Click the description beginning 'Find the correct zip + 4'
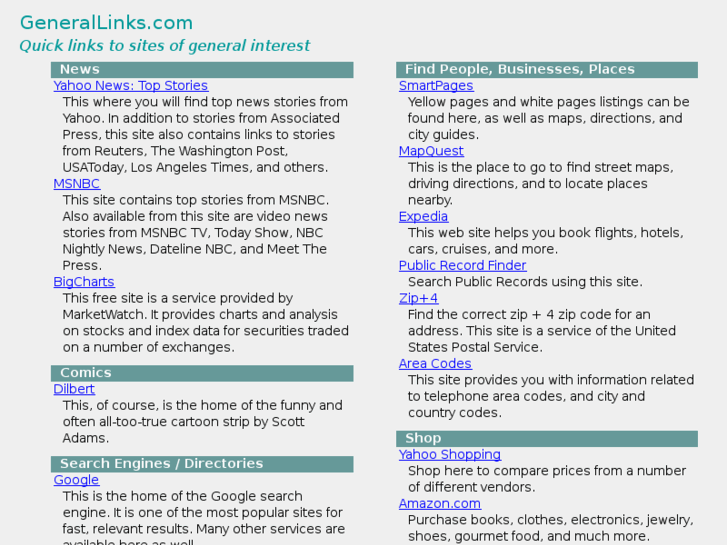Image resolution: width=727 pixels, height=545 pixels. coord(542,331)
